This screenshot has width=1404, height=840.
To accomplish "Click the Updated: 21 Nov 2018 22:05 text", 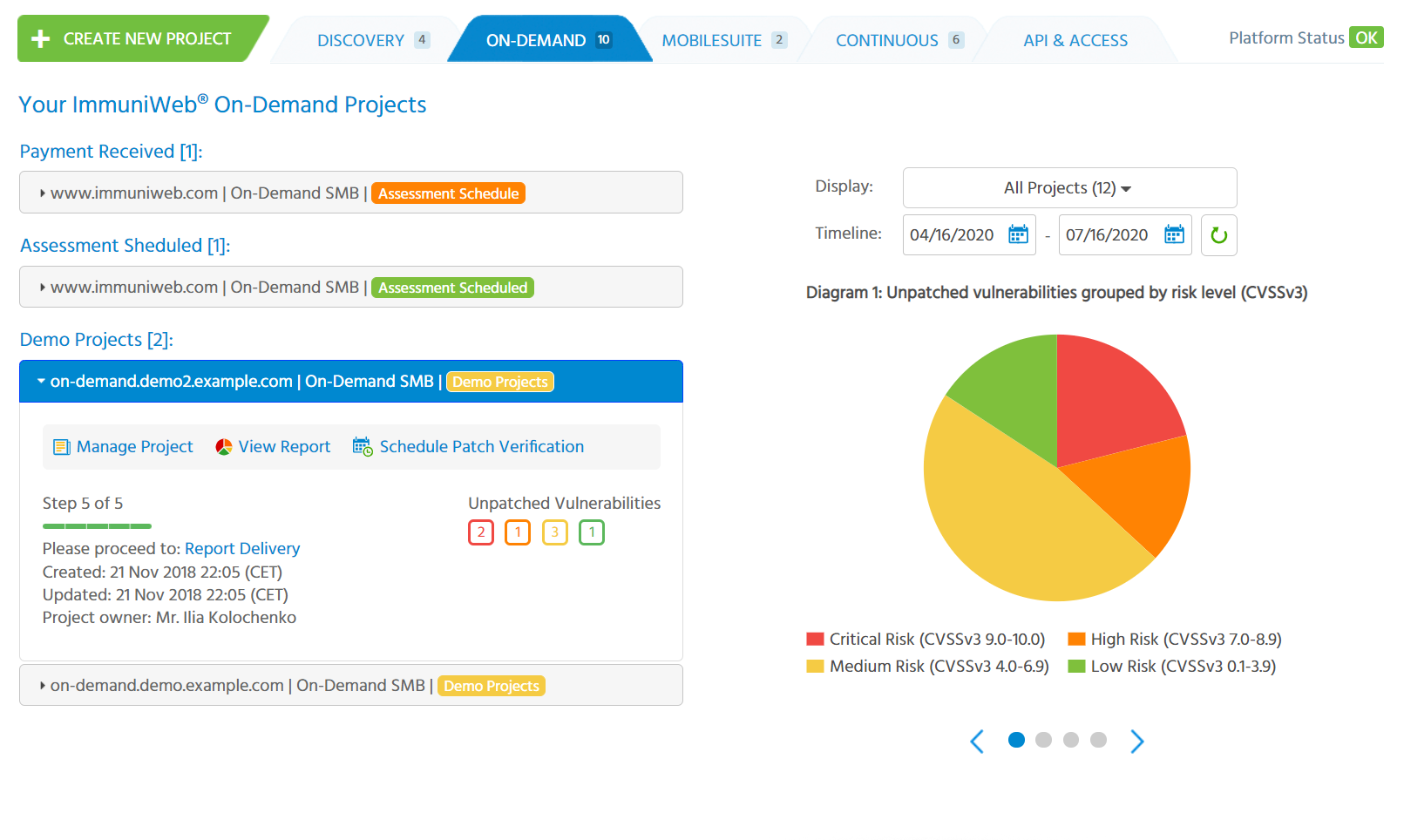I will 165,595.
